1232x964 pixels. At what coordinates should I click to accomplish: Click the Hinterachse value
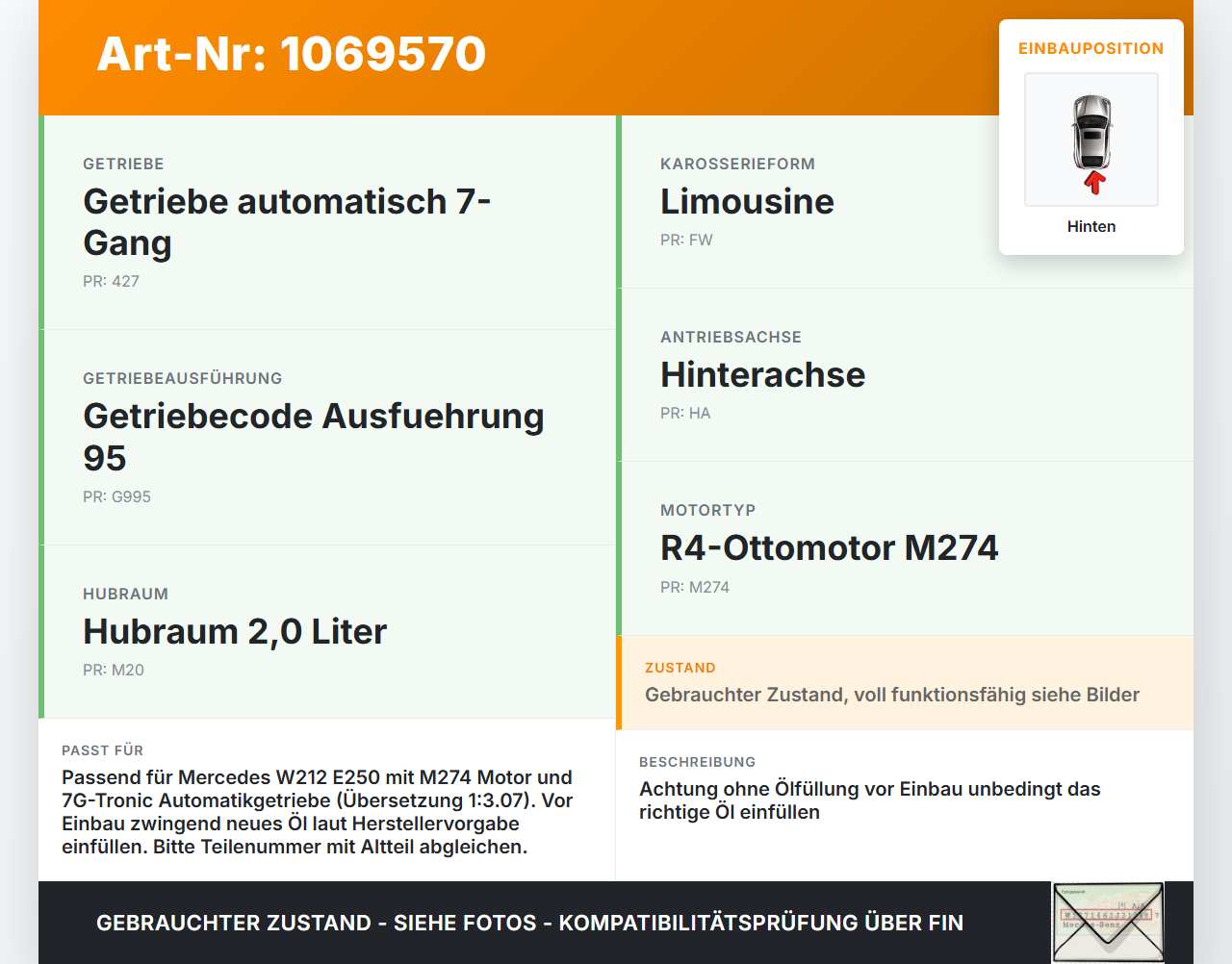pyautogui.click(x=762, y=374)
